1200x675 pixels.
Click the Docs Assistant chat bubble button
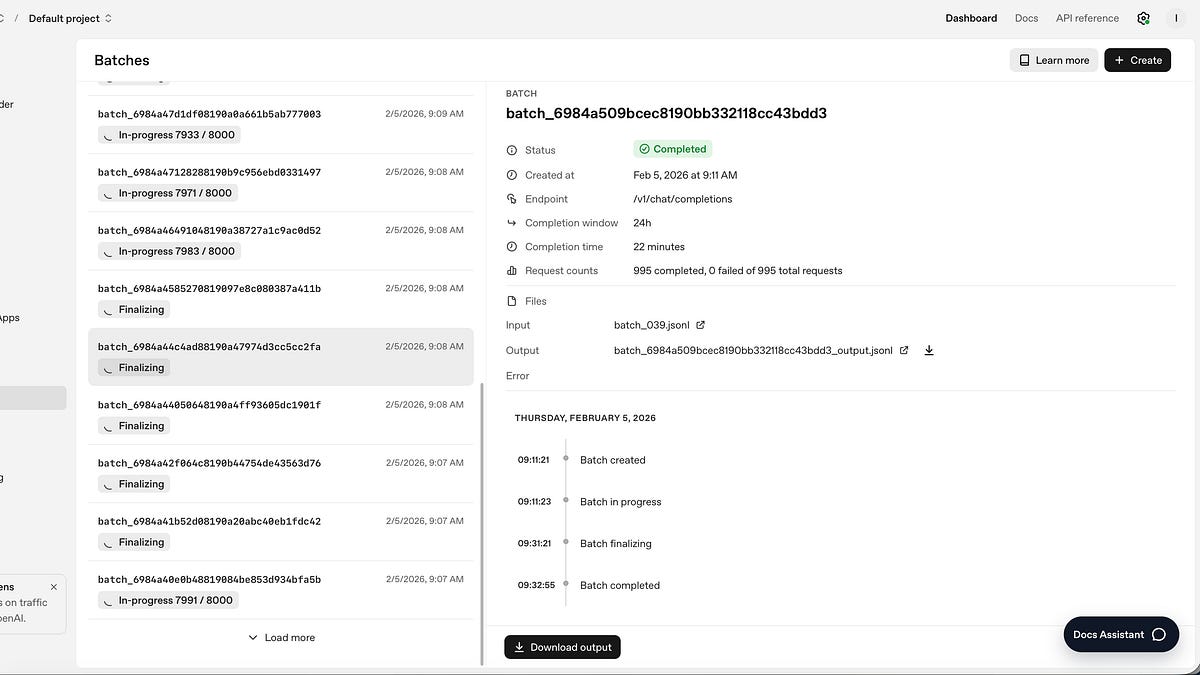pos(1120,634)
